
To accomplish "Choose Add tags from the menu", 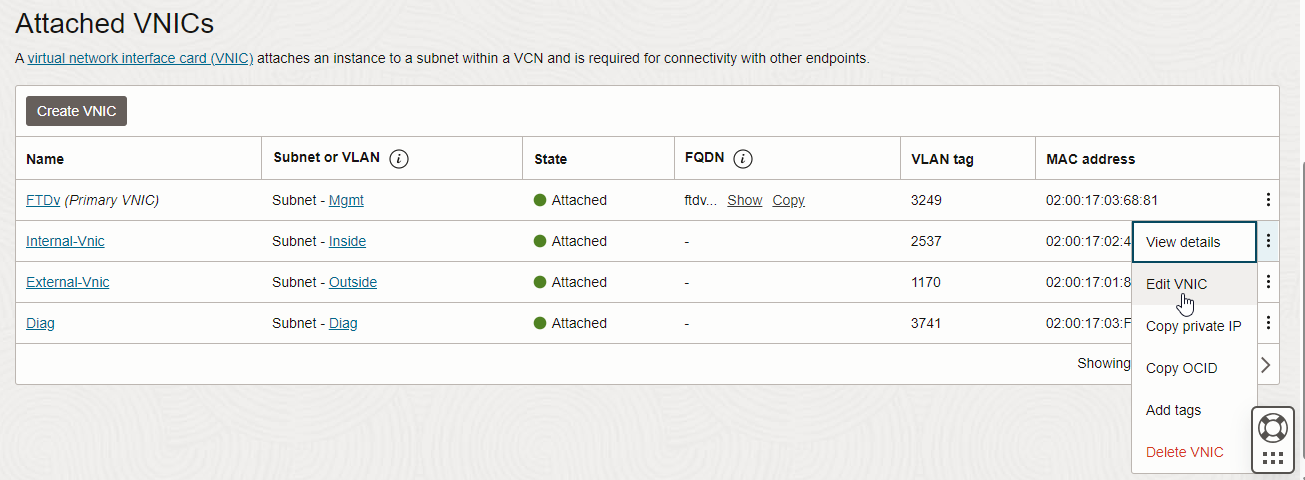I will (1174, 410).
